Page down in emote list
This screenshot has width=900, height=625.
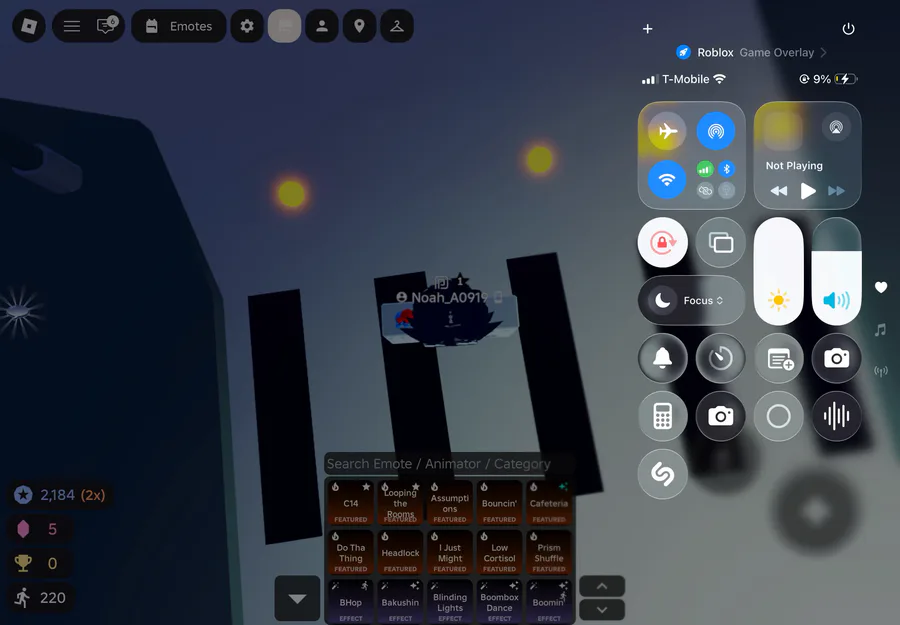(x=602, y=610)
